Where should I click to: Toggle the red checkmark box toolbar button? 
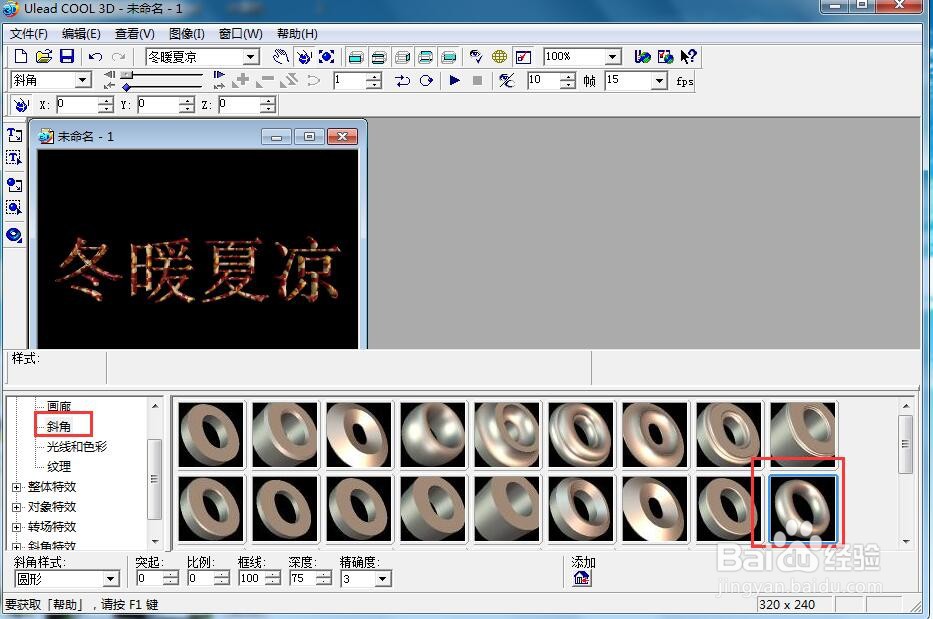[523, 57]
